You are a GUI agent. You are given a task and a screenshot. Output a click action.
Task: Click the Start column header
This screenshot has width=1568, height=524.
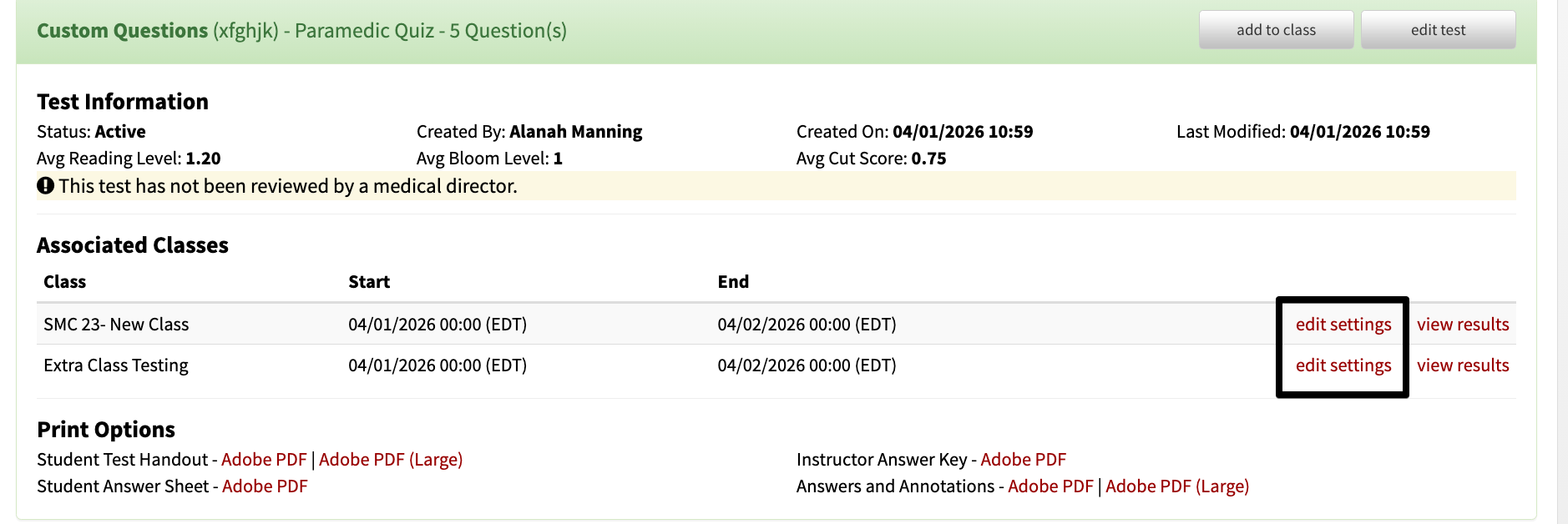tap(369, 282)
